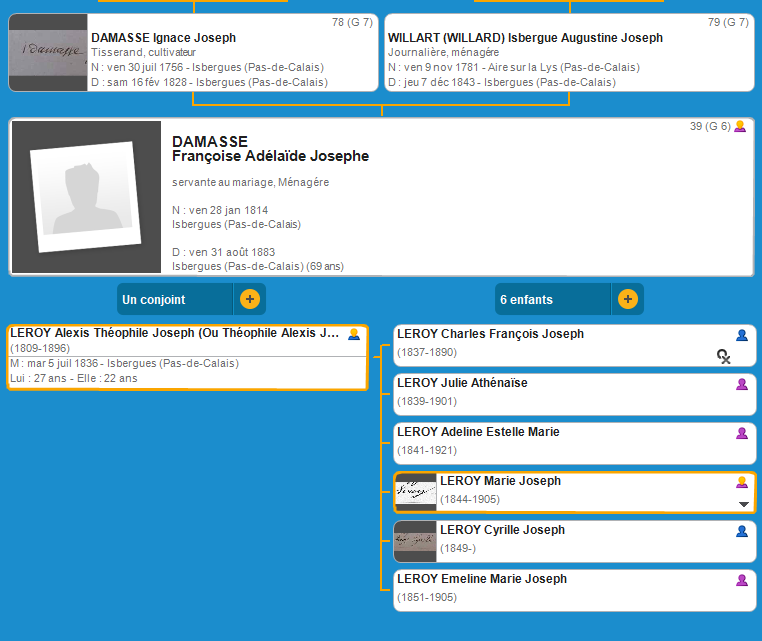The width and height of the screenshot is (762, 641).
Task: Click the purple person icon for Adeline Estelle Marie
Action: click(742, 433)
